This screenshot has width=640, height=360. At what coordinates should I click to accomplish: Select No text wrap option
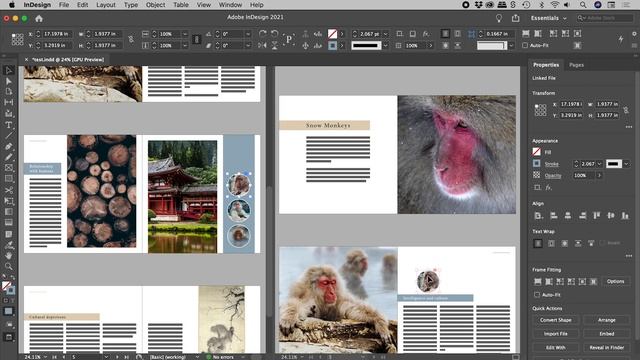538,243
